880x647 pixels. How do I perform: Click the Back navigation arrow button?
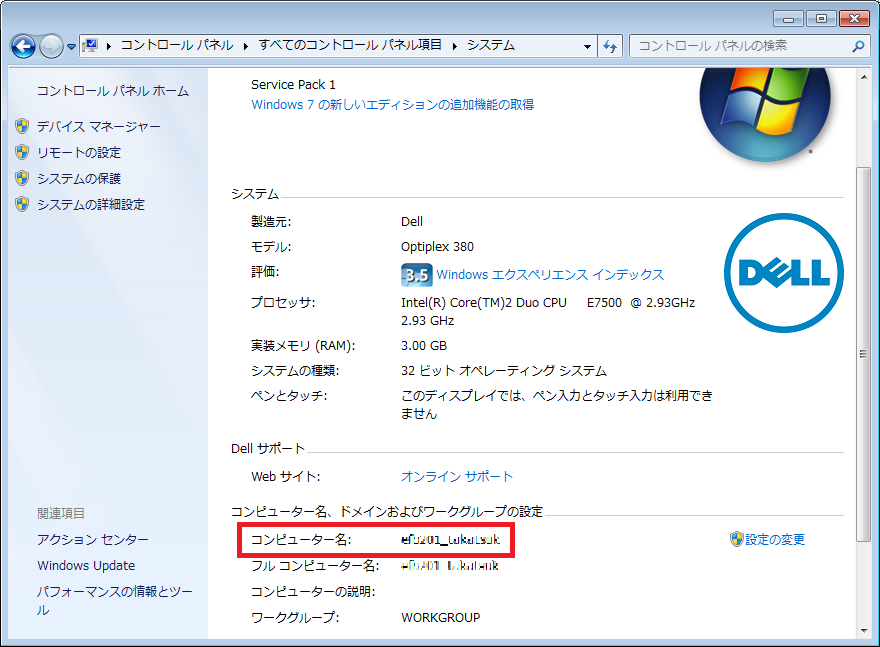(x=24, y=46)
